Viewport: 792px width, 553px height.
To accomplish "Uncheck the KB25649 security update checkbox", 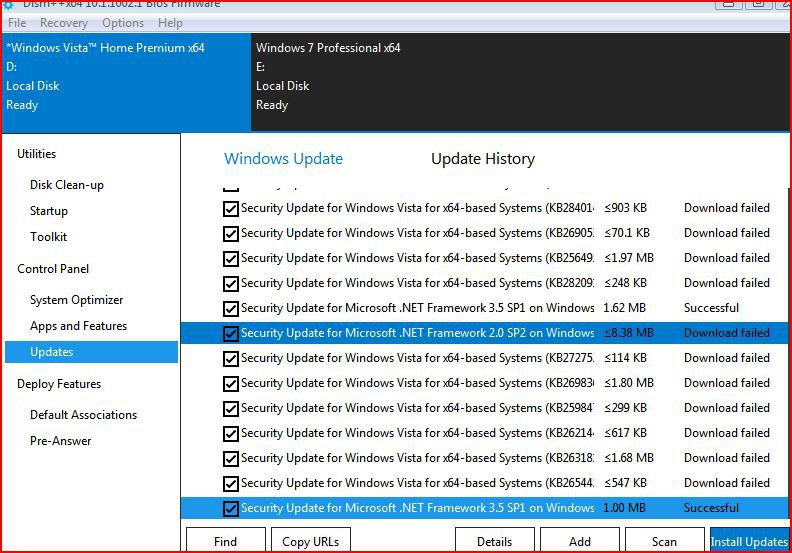I will coord(231,259).
